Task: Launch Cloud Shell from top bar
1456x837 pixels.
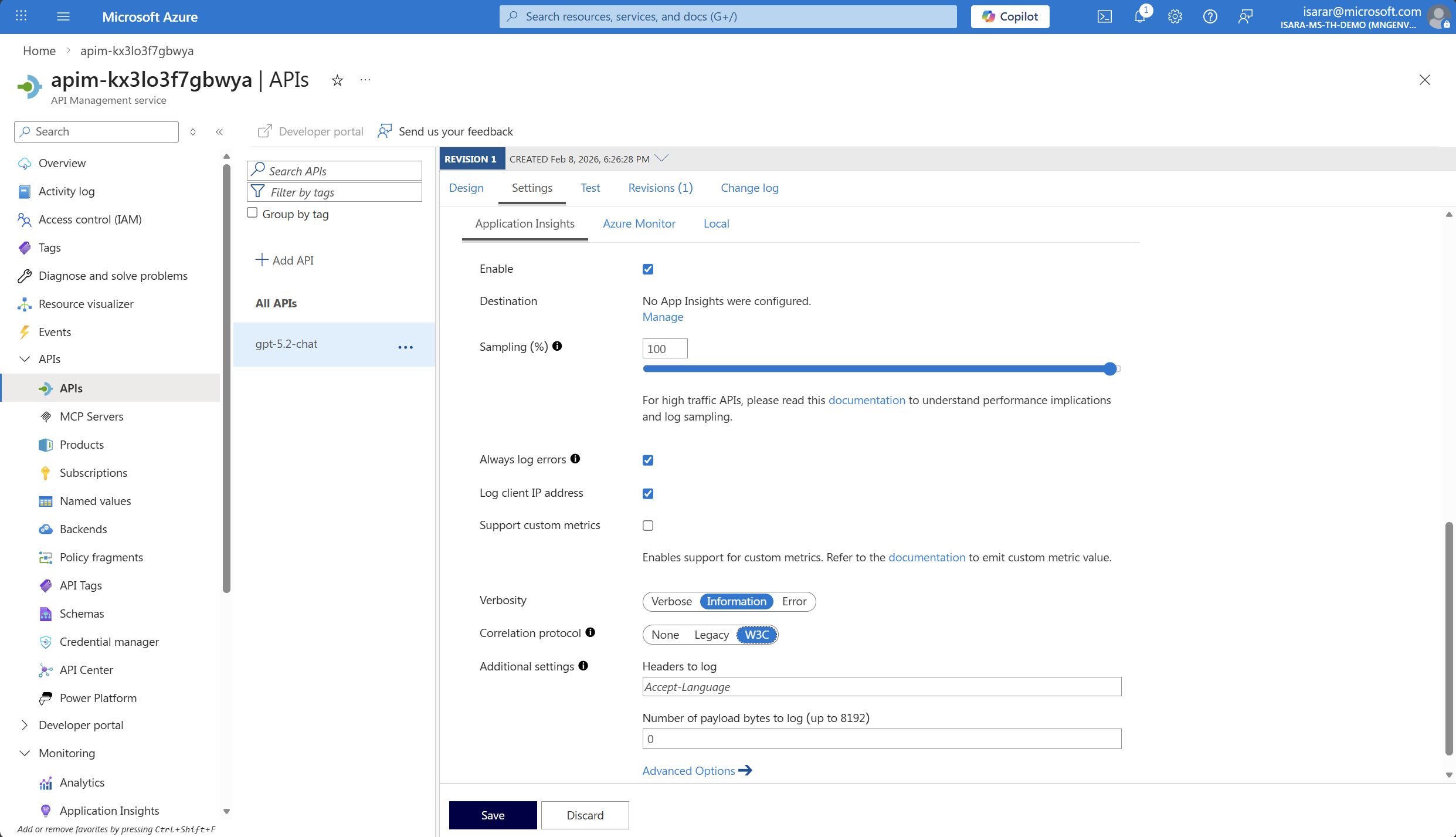Action: (1104, 16)
